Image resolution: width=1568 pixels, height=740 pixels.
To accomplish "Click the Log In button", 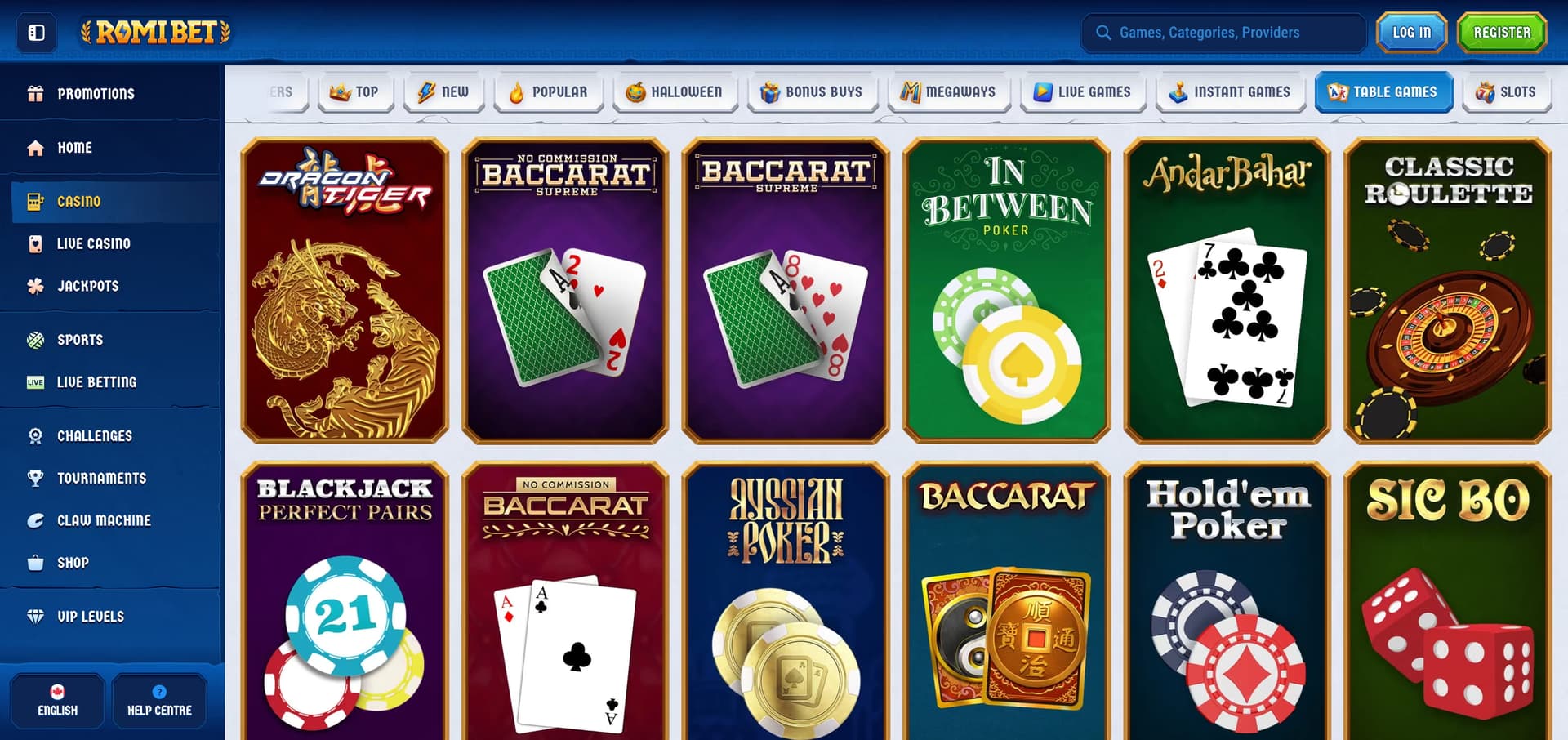I will coord(1411,33).
